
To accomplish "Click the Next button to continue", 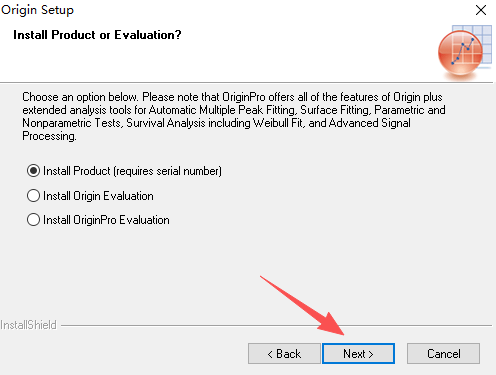I will click(358, 354).
